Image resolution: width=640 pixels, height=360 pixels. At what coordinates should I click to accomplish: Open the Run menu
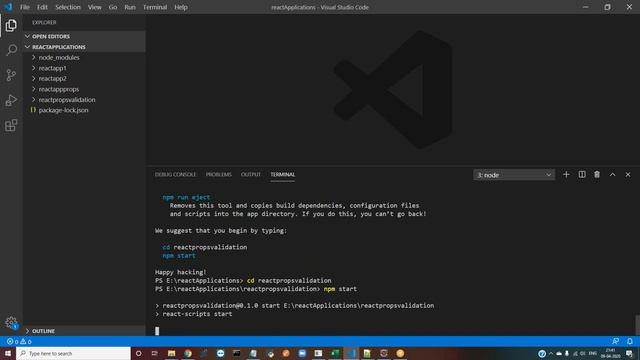[130, 7]
